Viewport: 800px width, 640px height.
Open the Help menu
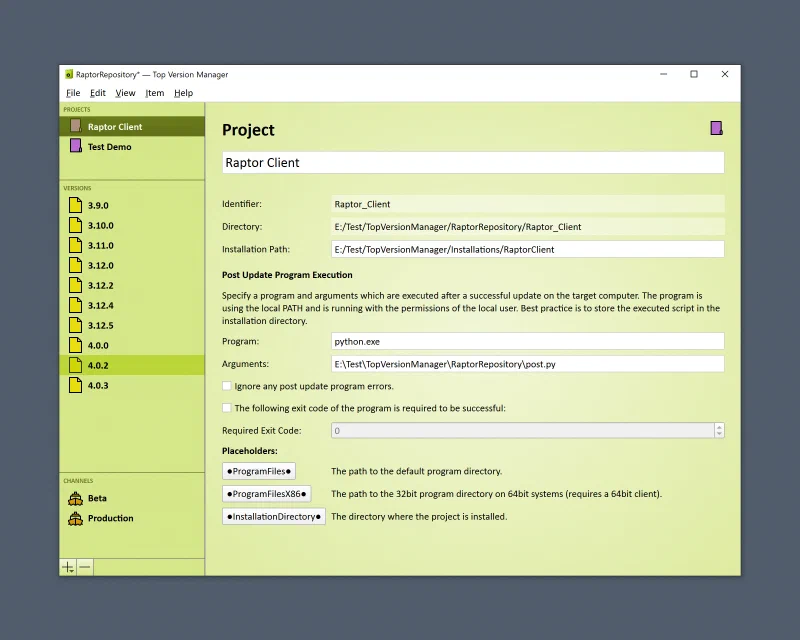[183, 93]
